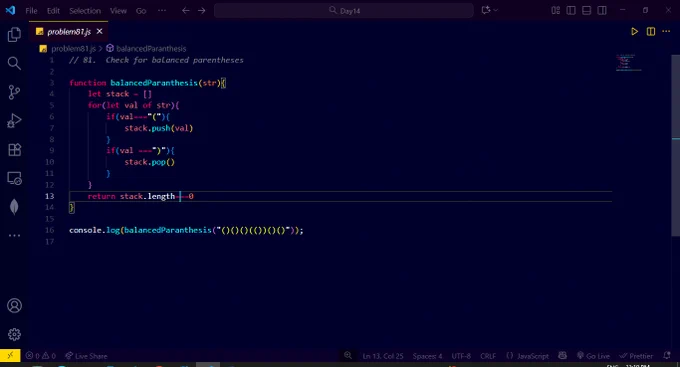The image size is (680, 367).
Task: Open the Go menu
Action: coord(141,11)
